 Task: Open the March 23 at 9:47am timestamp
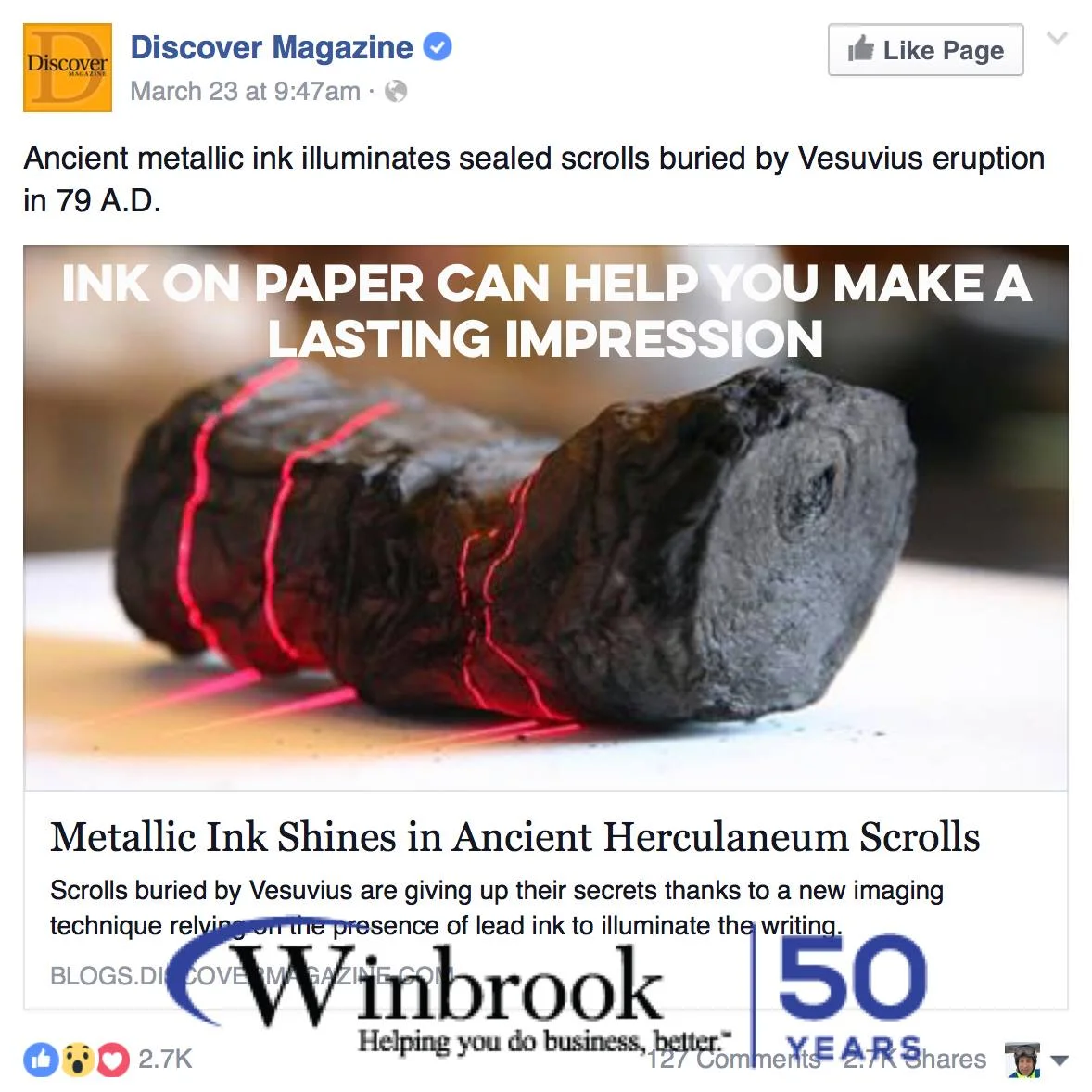(x=245, y=91)
